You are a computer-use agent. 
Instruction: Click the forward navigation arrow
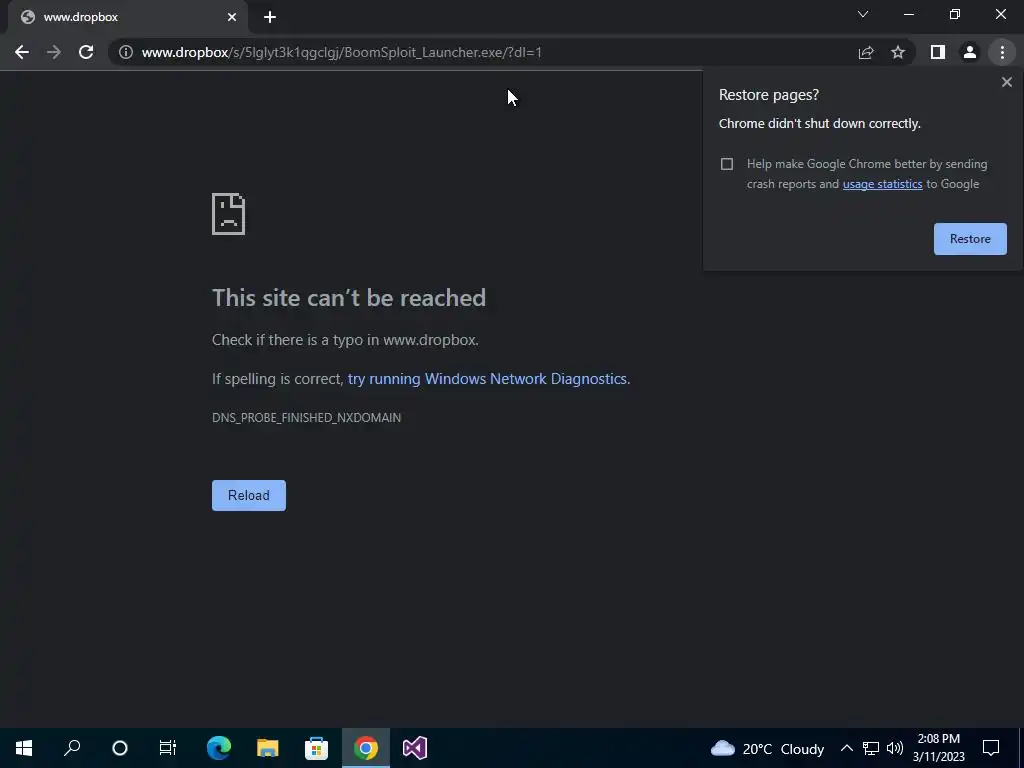(54, 52)
